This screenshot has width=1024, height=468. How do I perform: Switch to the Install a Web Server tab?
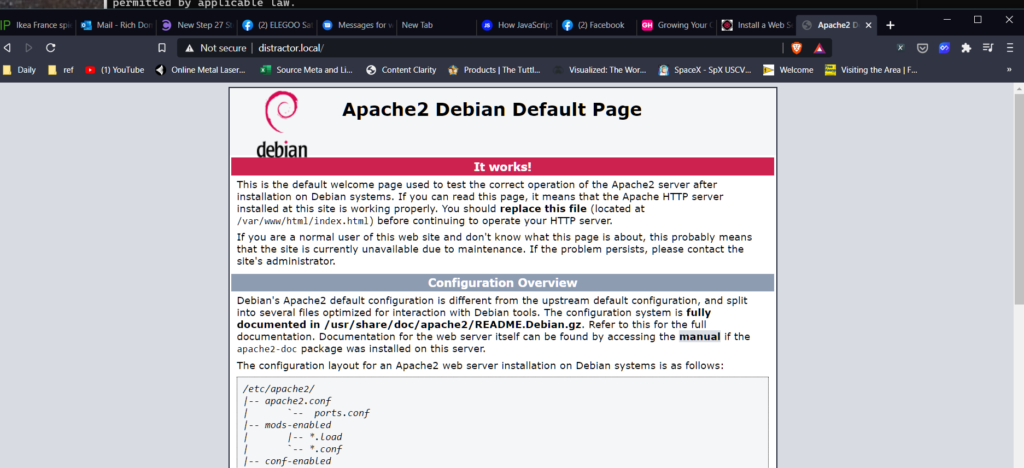[757, 25]
